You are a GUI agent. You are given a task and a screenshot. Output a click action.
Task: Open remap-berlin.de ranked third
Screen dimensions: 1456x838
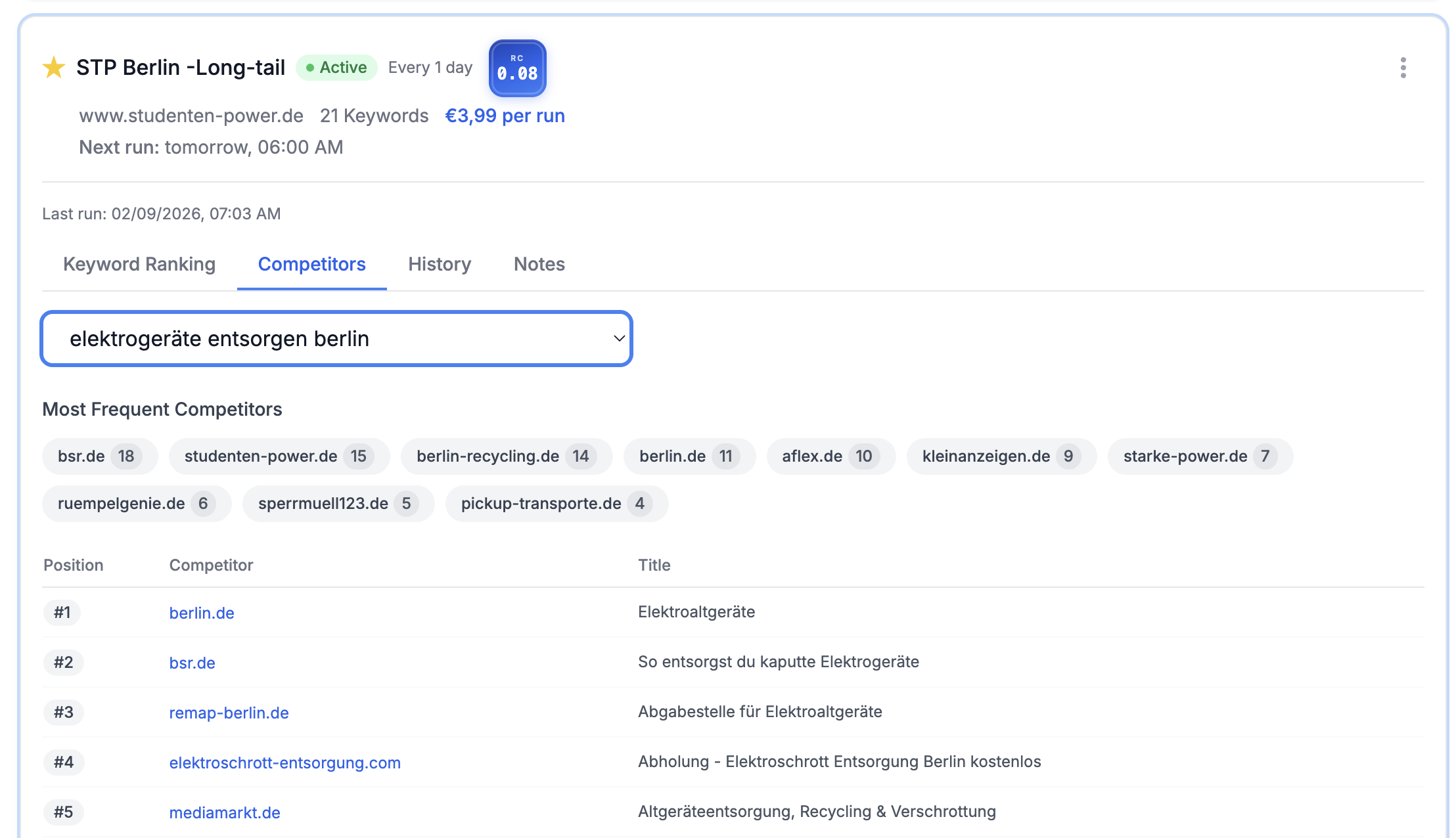[x=229, y=713]
